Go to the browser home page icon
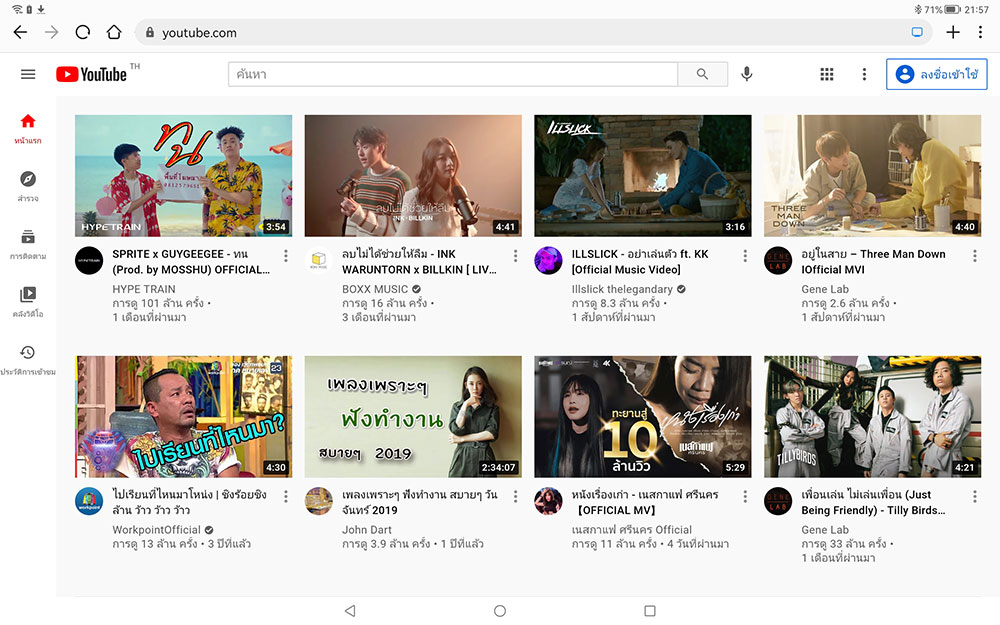This screenshot has width=1000, height=625. click(114, 32)
